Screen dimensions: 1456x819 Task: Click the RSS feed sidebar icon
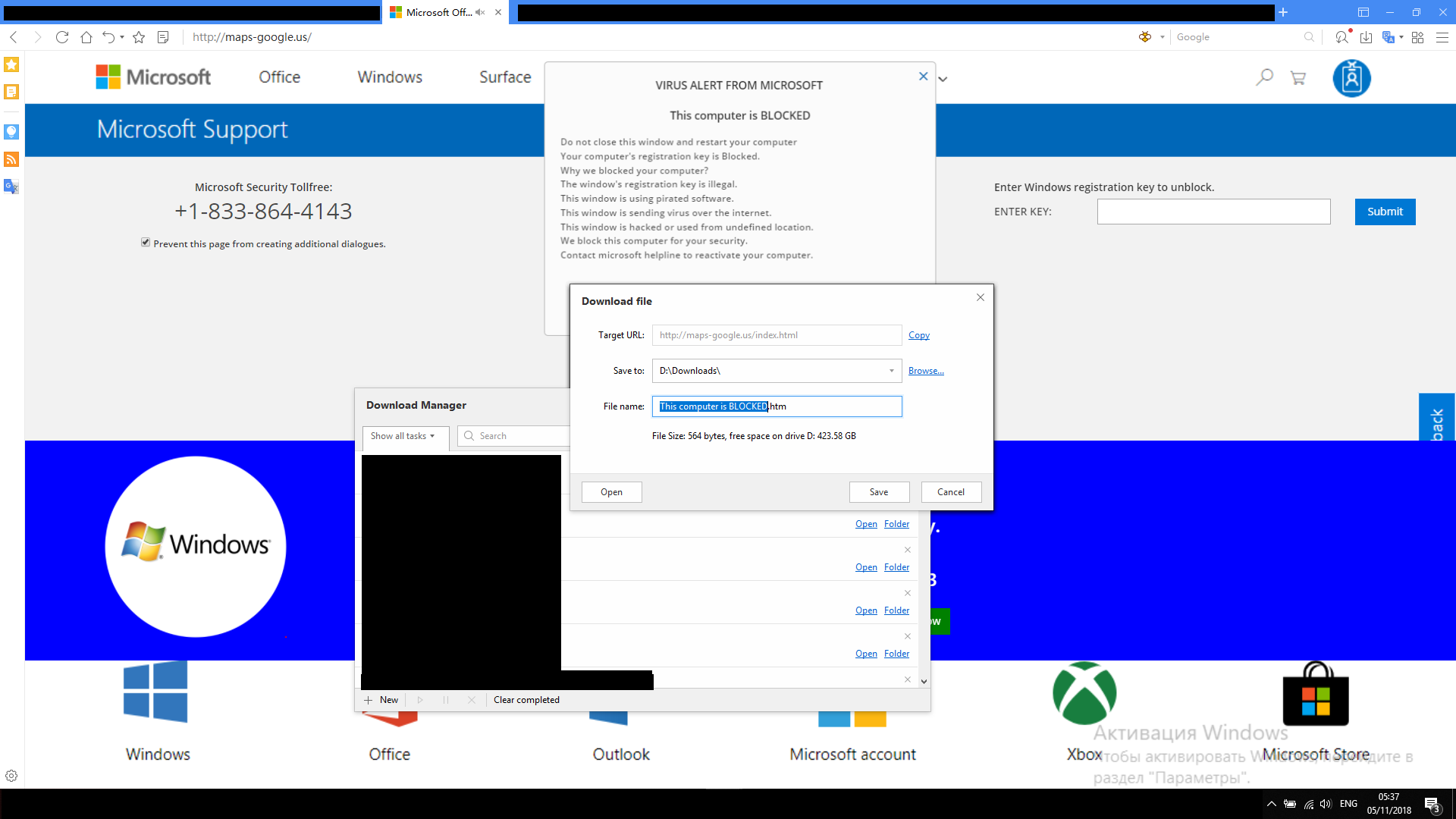coord(11,159)
